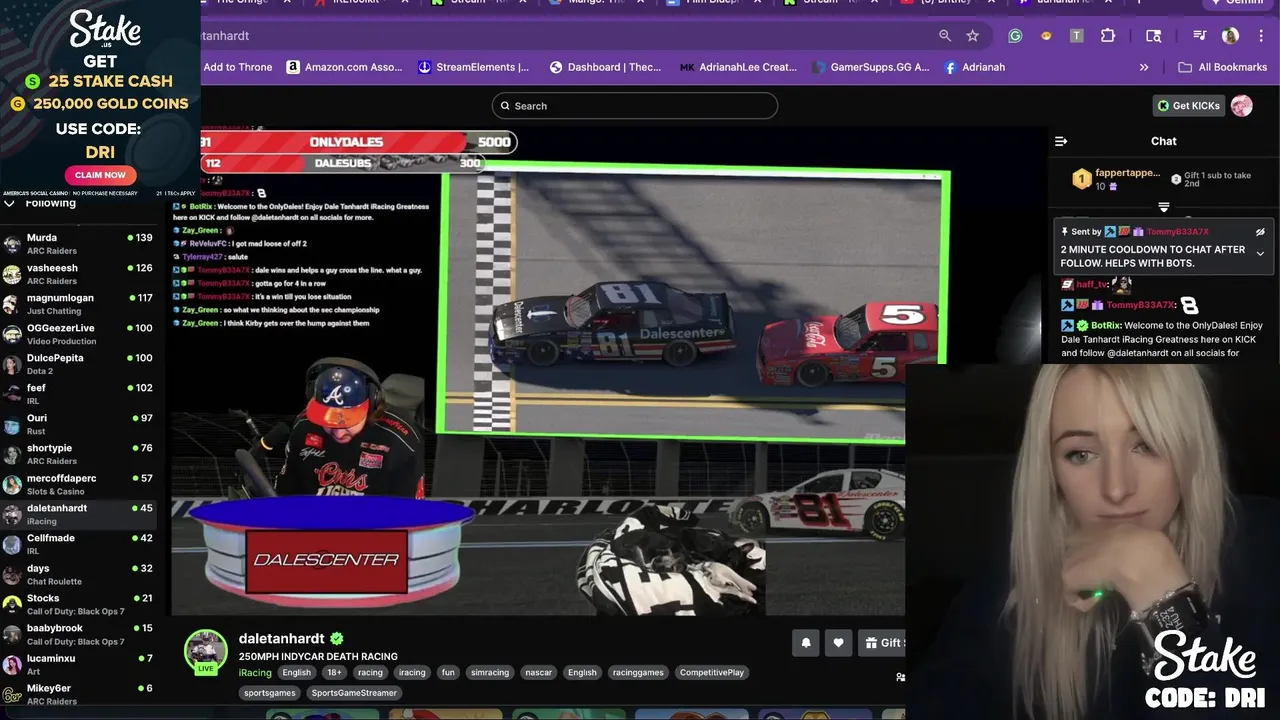Open the Amazon.com Associates bookmark

pos(344,67)
